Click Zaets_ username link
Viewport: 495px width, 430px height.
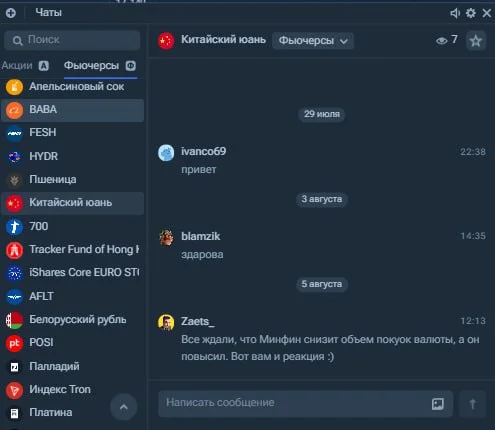point(198,321)
